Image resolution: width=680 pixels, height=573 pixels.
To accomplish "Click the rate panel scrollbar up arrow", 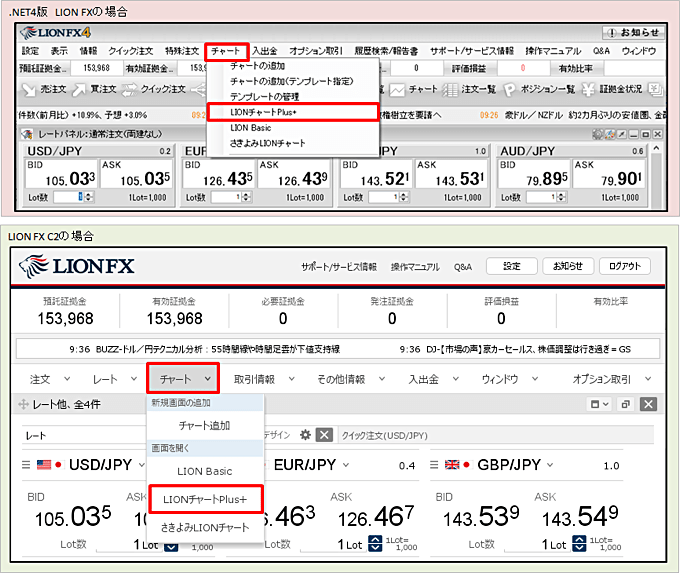I will (657, 148).
